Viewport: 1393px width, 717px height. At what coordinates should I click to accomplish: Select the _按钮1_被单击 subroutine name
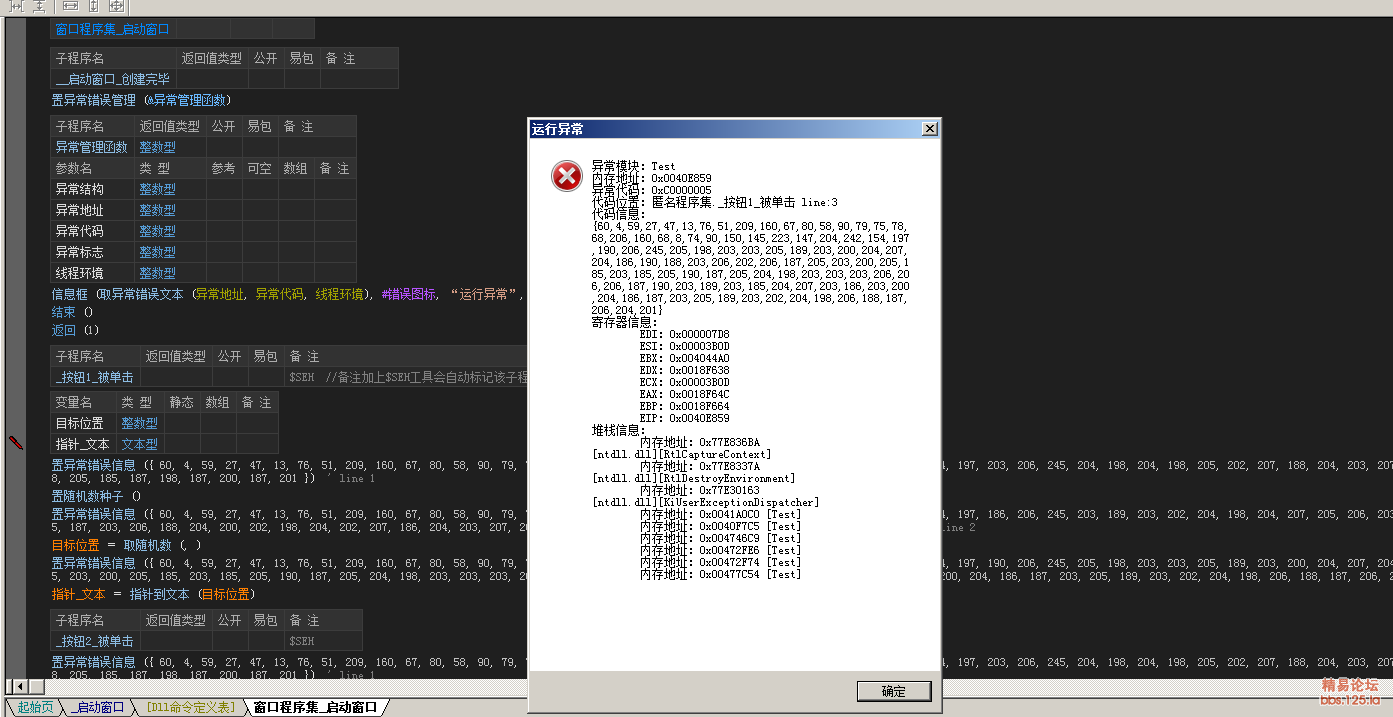[x=96, y=377]
